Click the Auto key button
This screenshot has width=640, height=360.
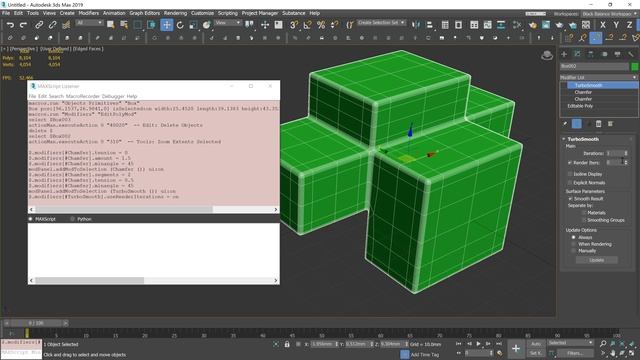[x=536, y=344]
